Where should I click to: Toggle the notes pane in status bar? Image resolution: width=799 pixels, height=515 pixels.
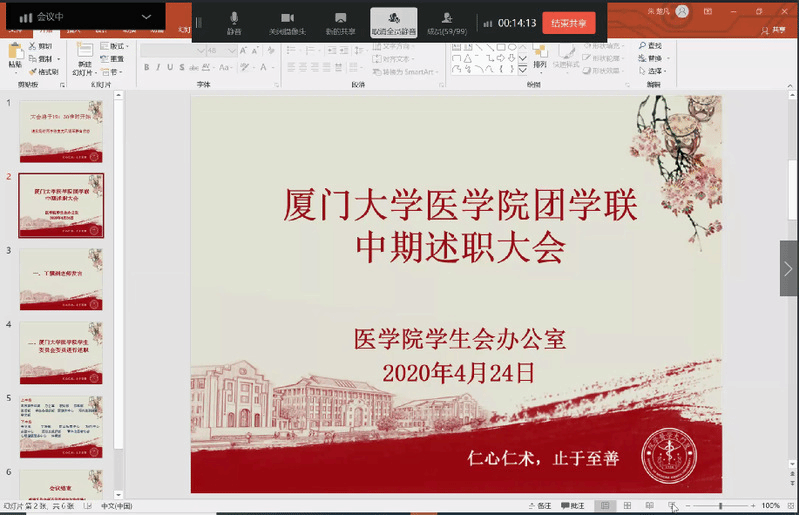click(x=540, y=506)
